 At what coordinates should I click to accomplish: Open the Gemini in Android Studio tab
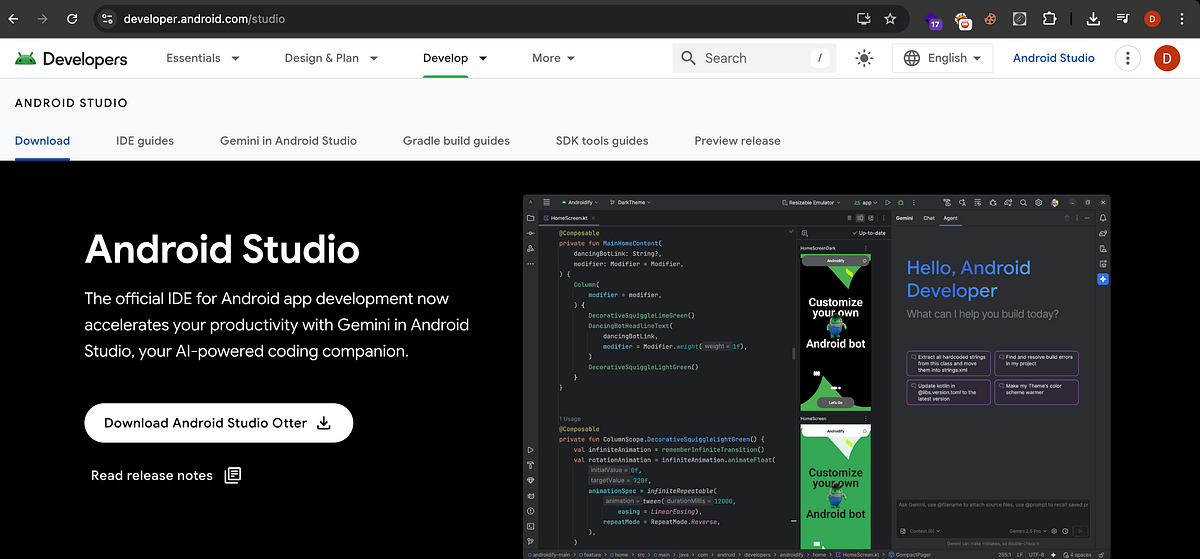coord(288,141)
